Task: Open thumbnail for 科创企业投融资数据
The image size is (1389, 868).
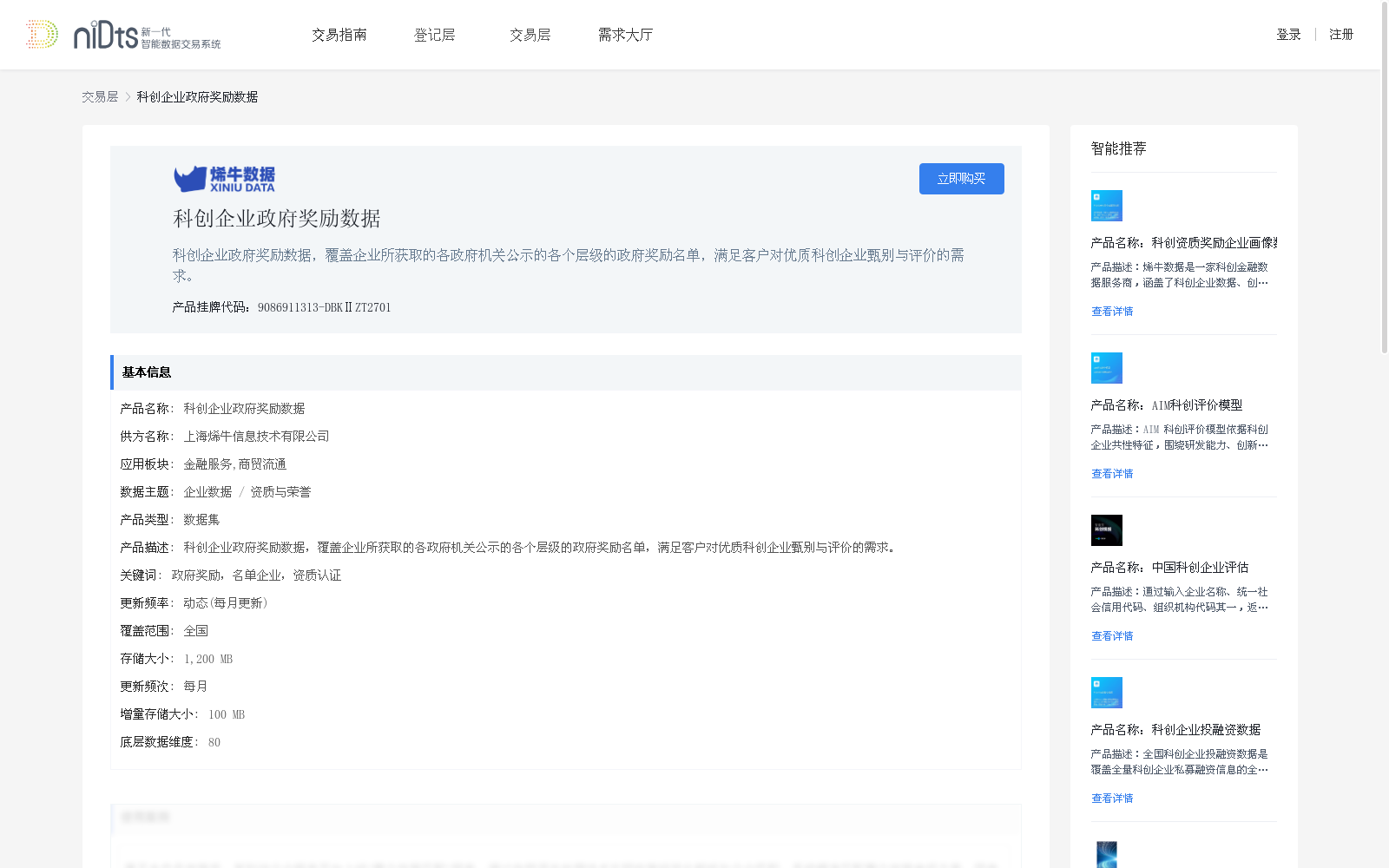Action: tap(1107, 693)
